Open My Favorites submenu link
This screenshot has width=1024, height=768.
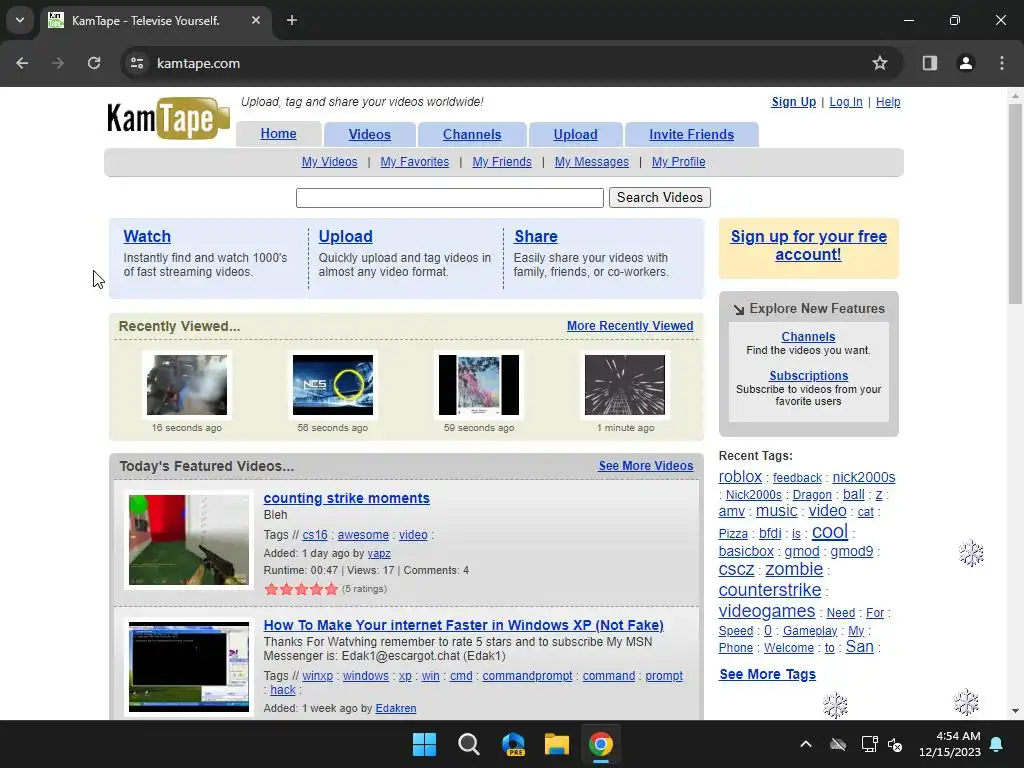[415, 162]
